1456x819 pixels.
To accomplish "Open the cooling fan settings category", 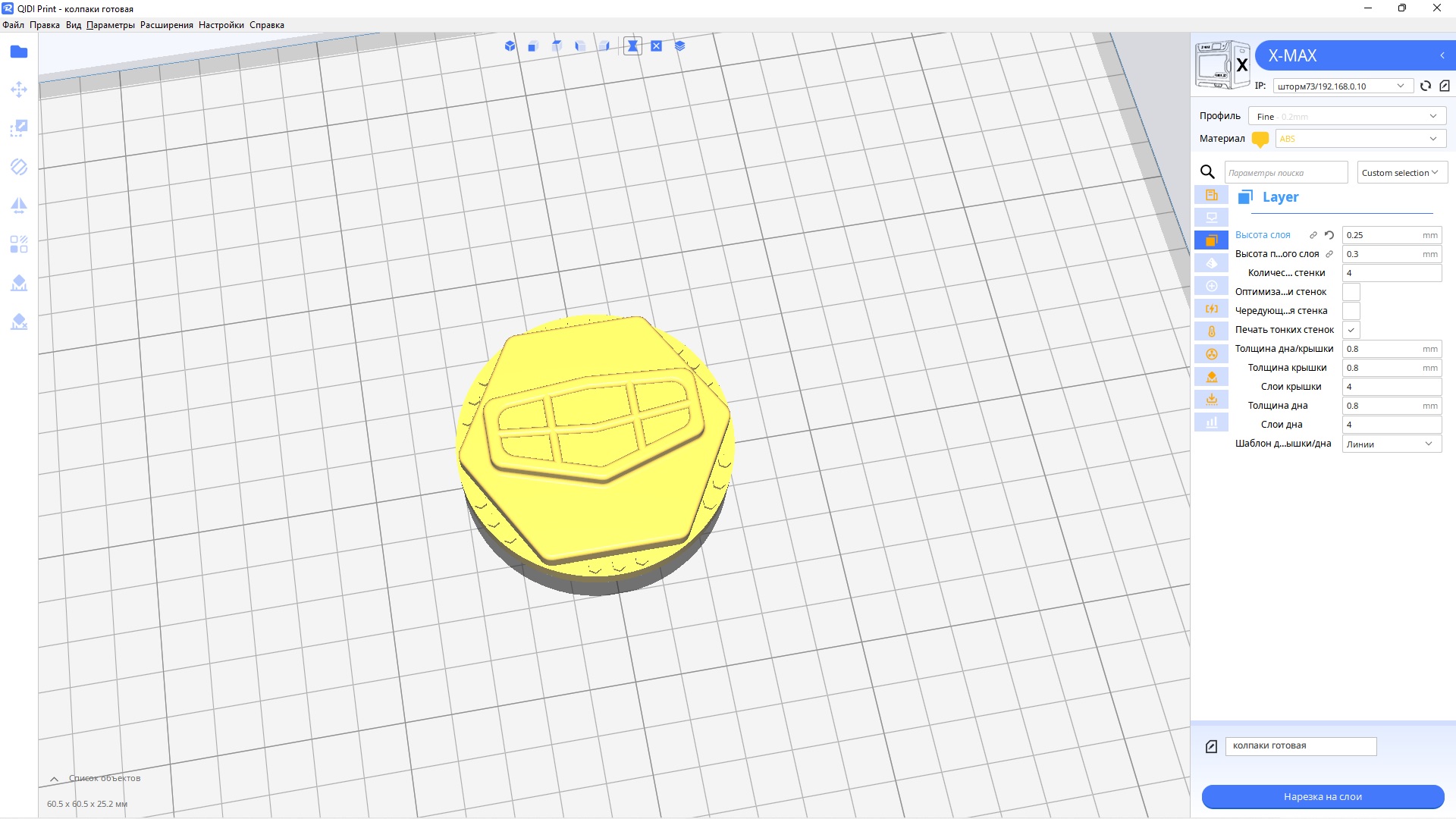I will [1212, 354].
